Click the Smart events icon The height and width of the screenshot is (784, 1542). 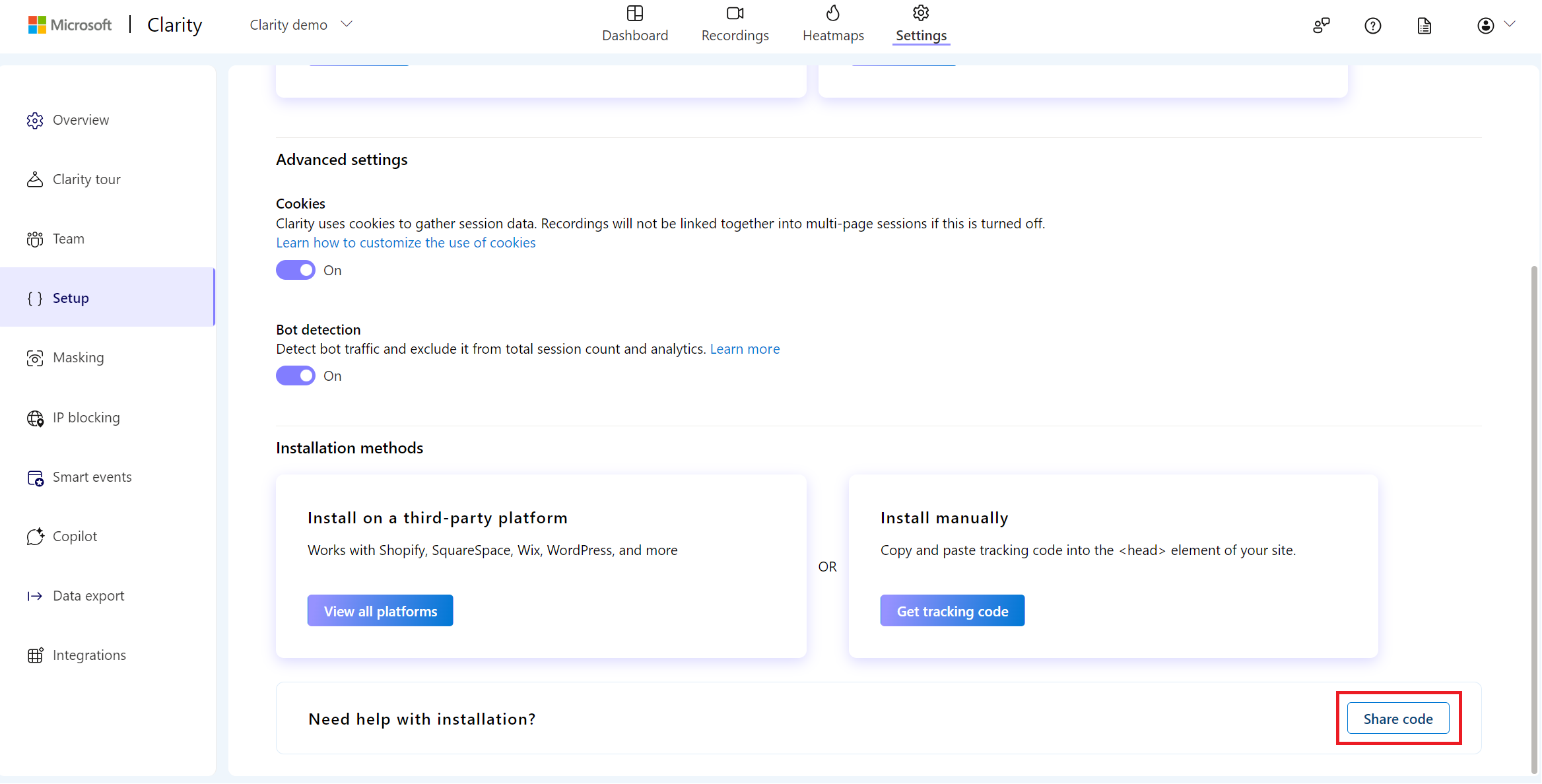tap(35, 477)
